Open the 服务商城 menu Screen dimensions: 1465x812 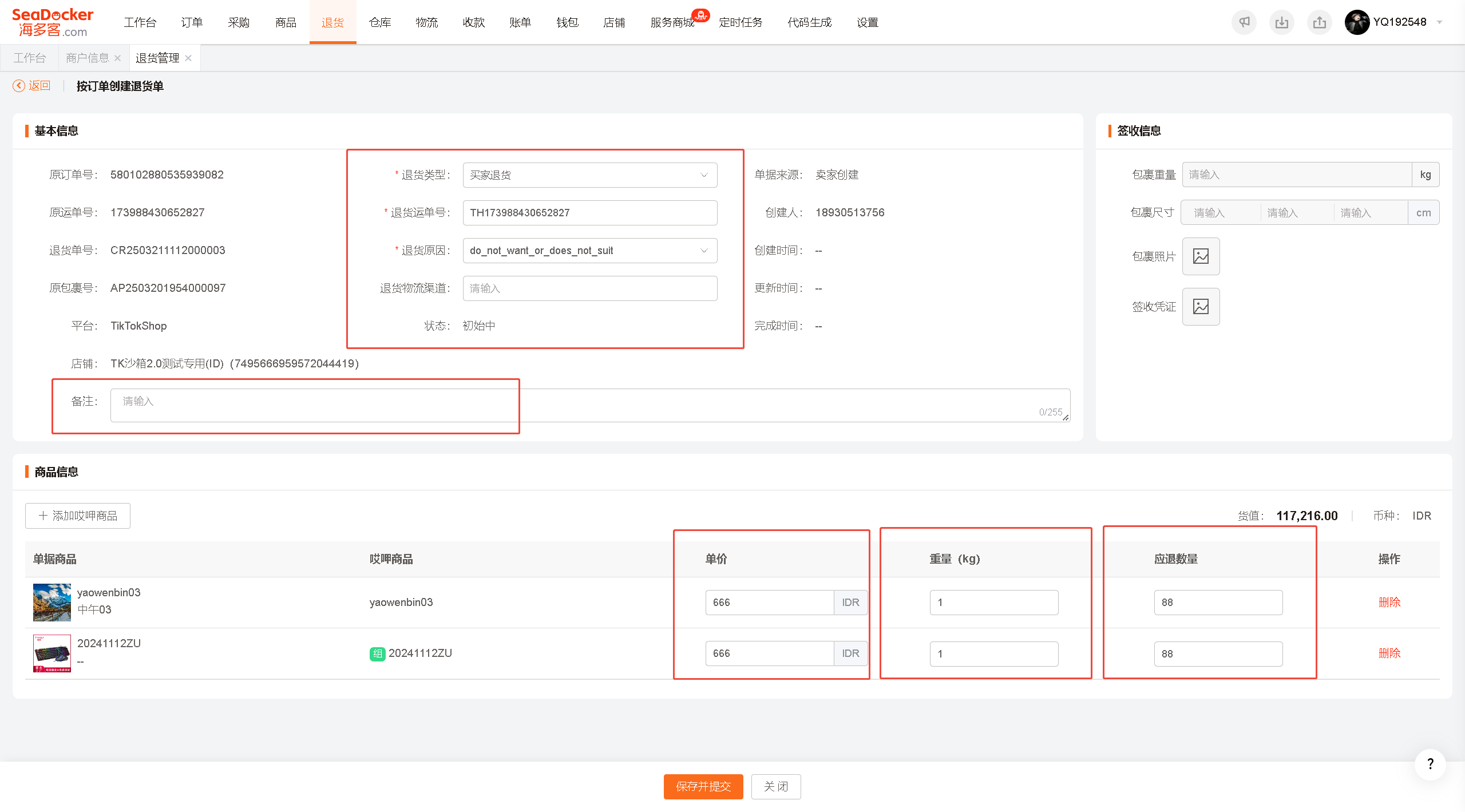672,22
